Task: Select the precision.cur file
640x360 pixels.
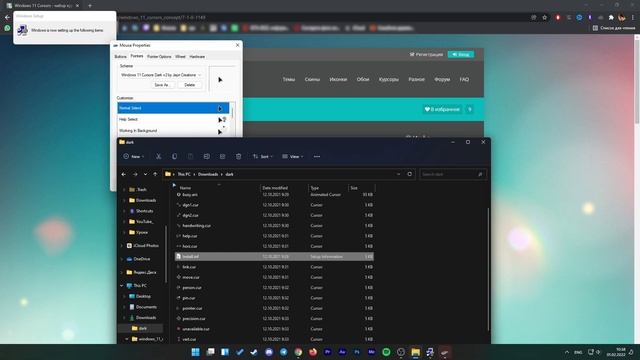Action: [x=274, y=318]
